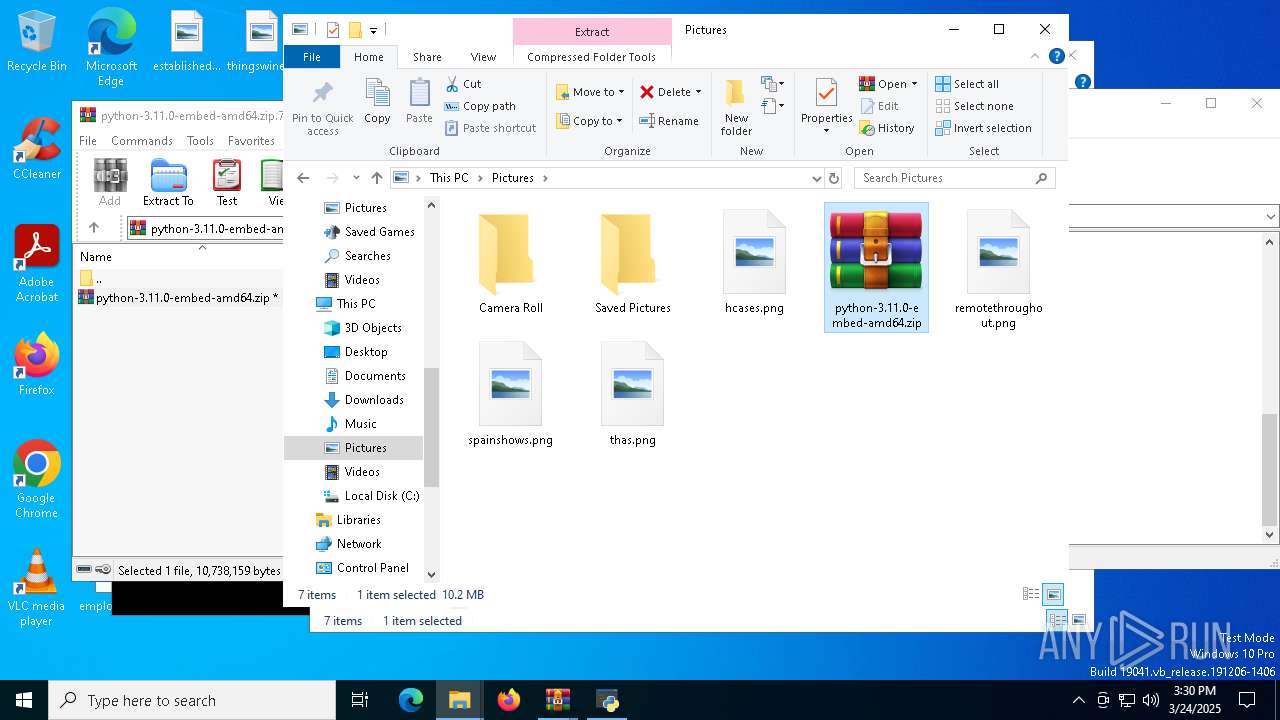1280x720 pixels.
Task: Switch to the Share ribbon tab
Action: [x=427, y=57]
